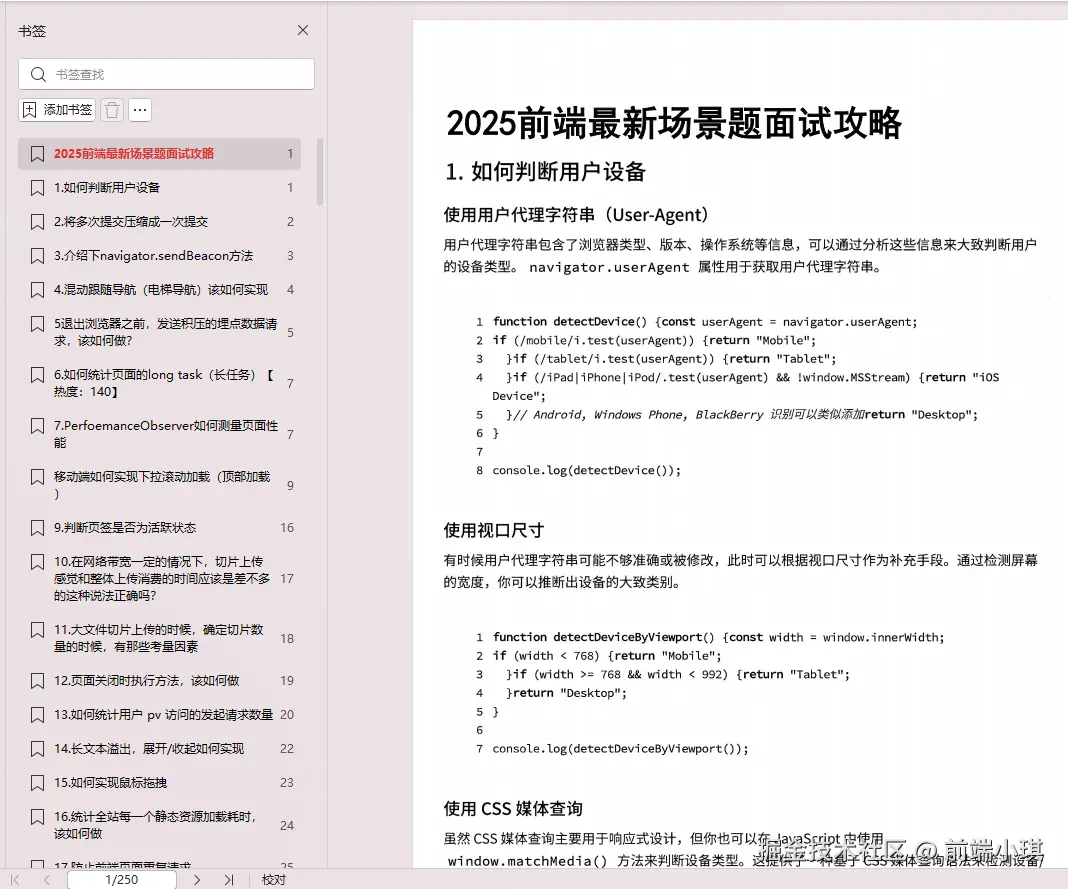This screenshot has width=1068, height=889.
Task: Open bookmark 移动端如何实现下拉滚动加载
Action: pyautogui.click(x=159, y=485)
